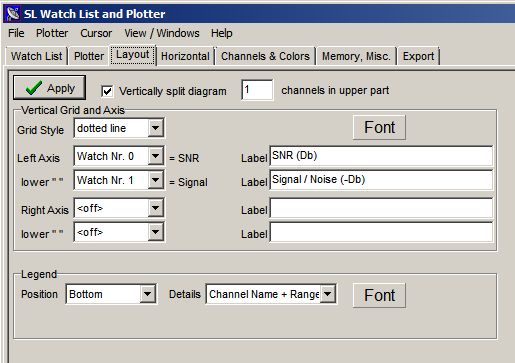Click the SNR (Db) label field
The height and width of the screenshot is (363, 515).
pos(381,156)
